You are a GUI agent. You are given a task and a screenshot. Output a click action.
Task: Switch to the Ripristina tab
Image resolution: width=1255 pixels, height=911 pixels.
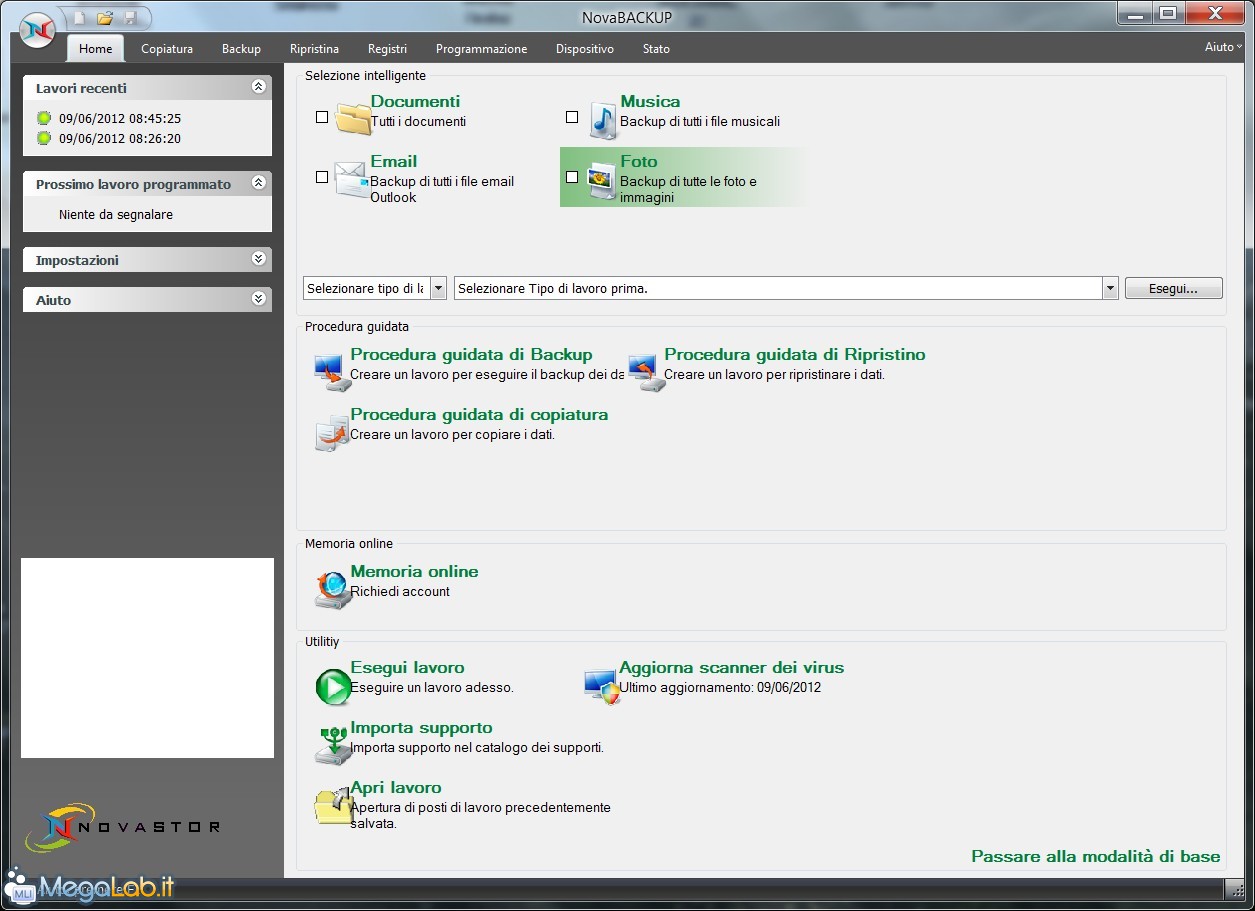click(314, 49)
